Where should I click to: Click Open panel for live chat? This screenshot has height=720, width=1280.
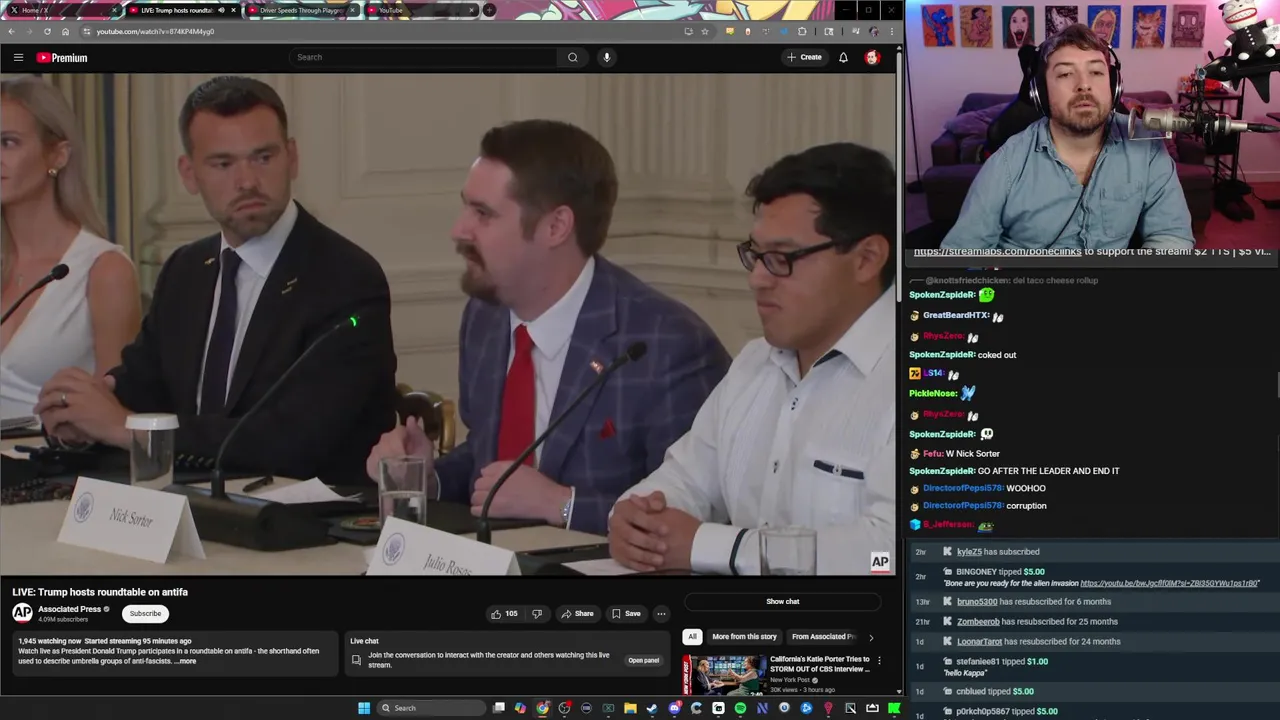[643, 660]
